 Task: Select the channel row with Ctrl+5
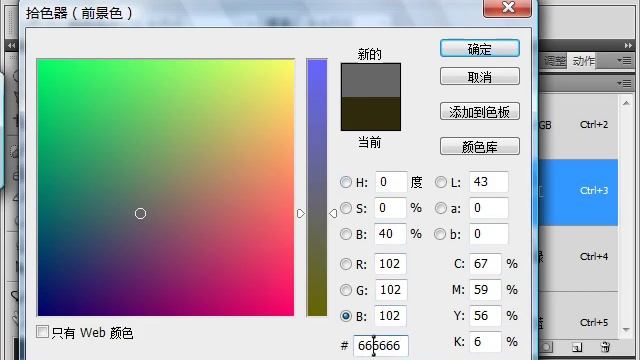[x=578, y=316]
